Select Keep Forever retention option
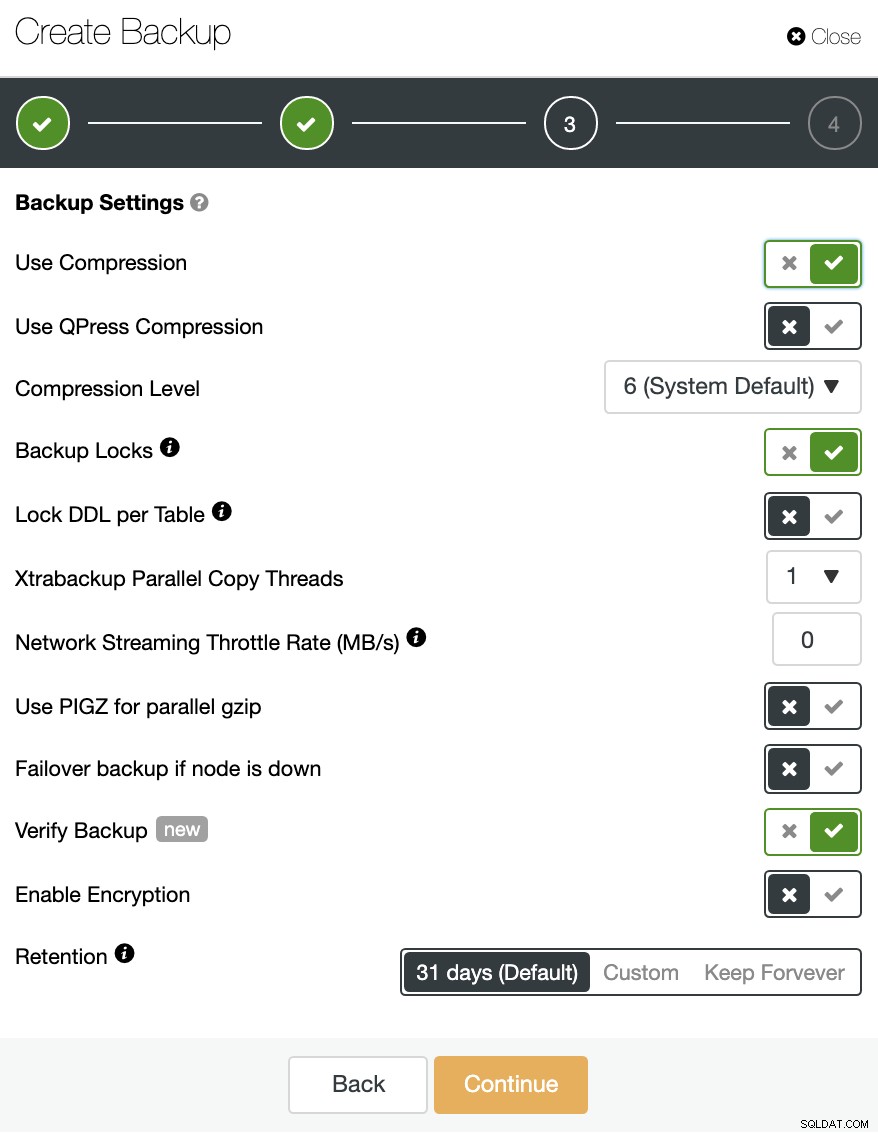Viewport: 878px width, 1134px height. coord(774,973)
